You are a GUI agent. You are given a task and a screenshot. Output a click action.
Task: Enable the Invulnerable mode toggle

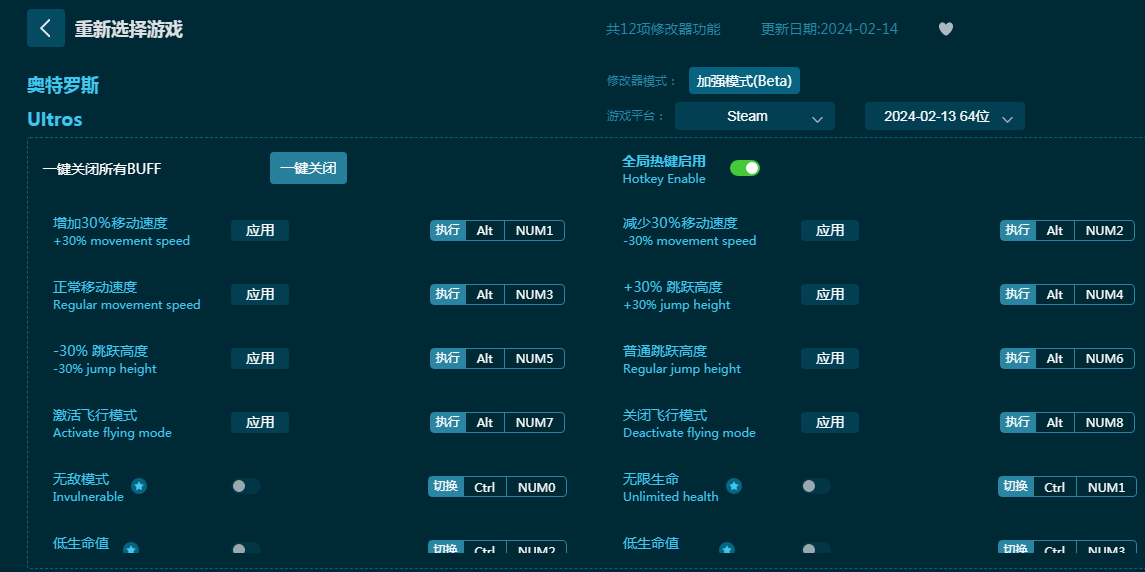click(245, 486)
